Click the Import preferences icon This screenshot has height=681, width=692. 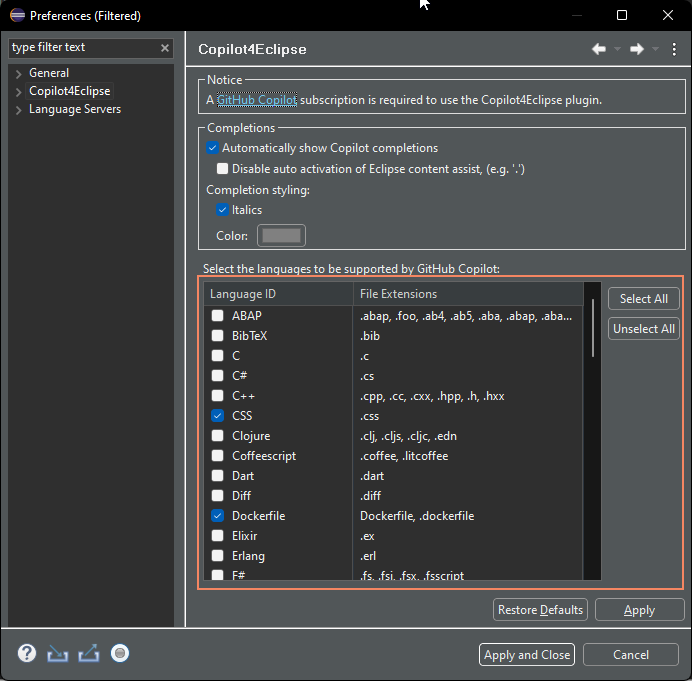[58, 654]
